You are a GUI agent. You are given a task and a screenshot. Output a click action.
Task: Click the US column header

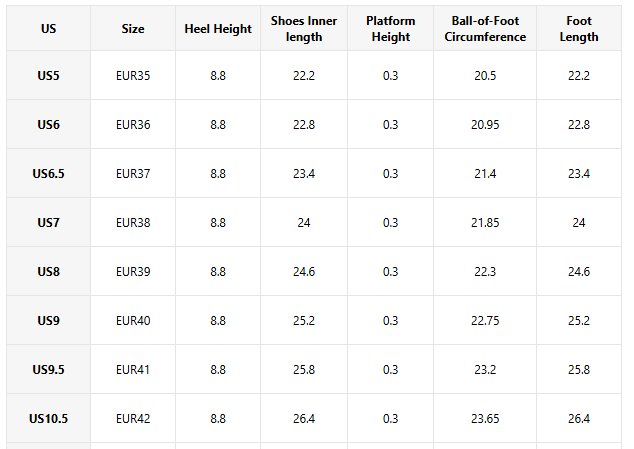point(48,29)
